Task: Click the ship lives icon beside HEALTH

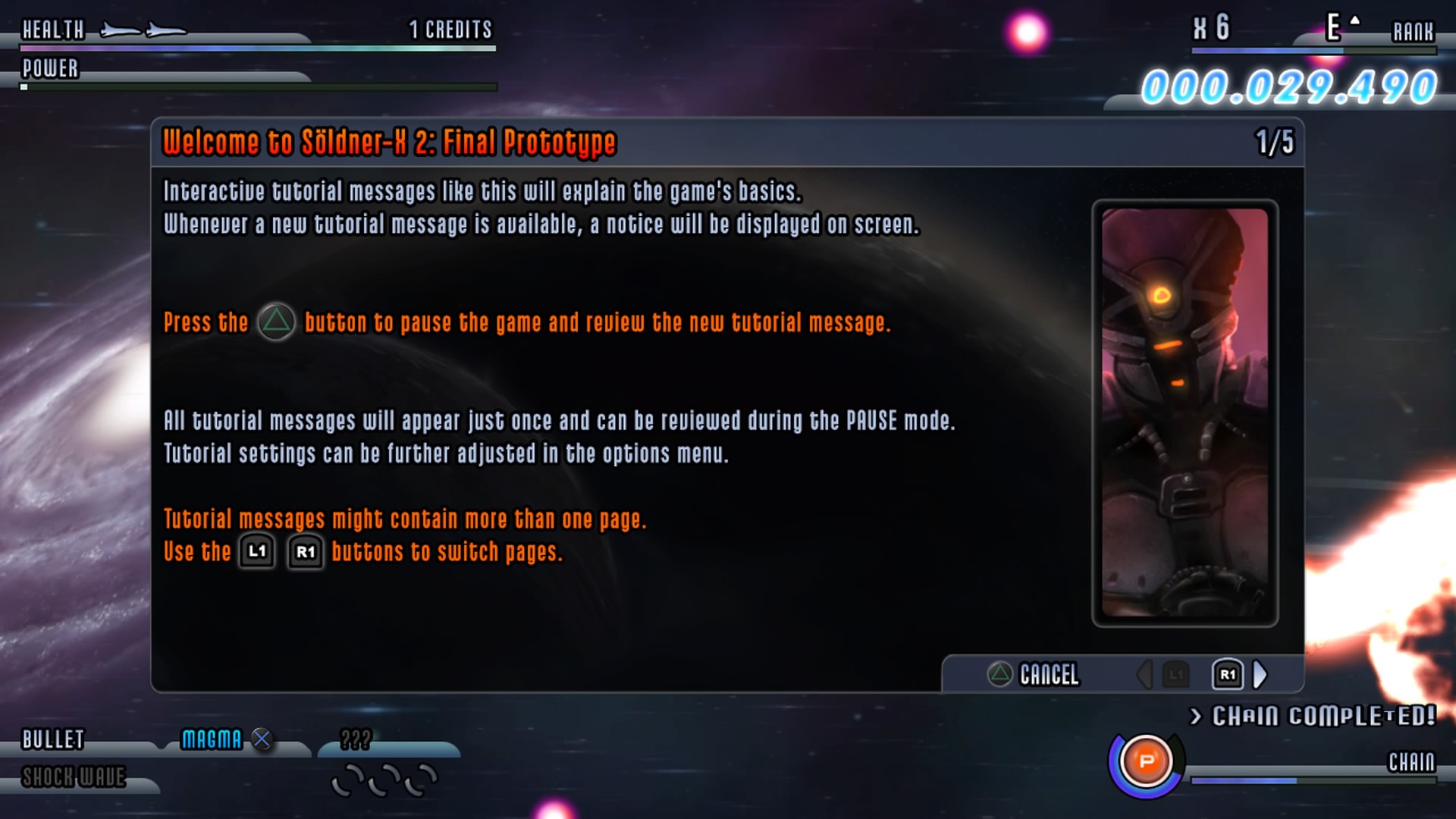Action: pyautogui.click(x=143, y=30)
